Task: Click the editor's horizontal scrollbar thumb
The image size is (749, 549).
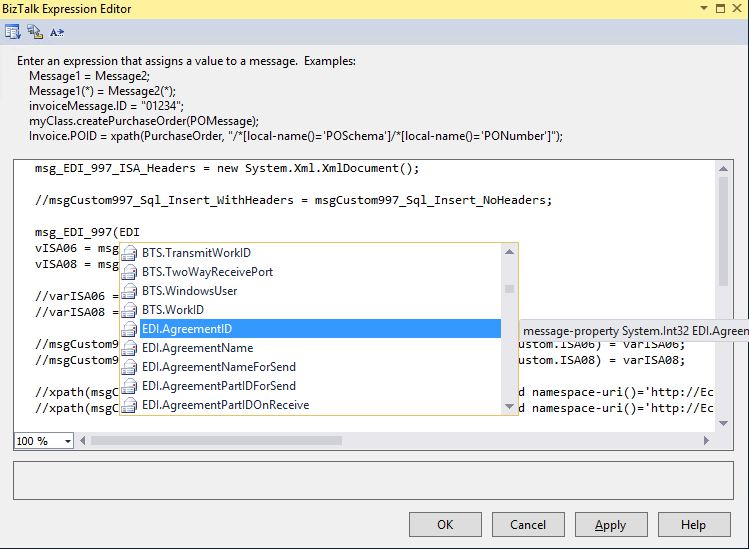Action: (x=216, y=441)
